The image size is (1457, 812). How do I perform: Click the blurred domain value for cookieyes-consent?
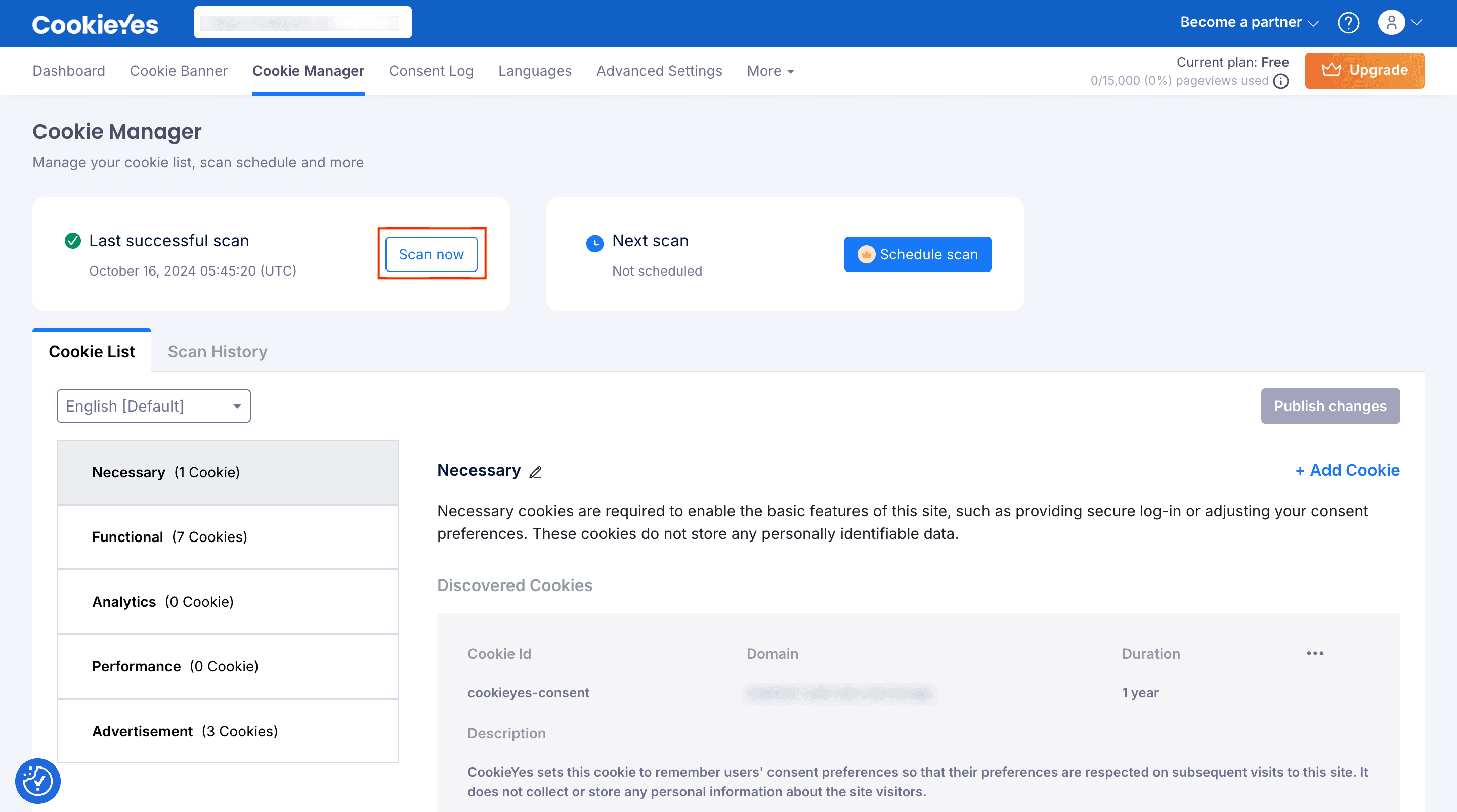tap(839, 693)
